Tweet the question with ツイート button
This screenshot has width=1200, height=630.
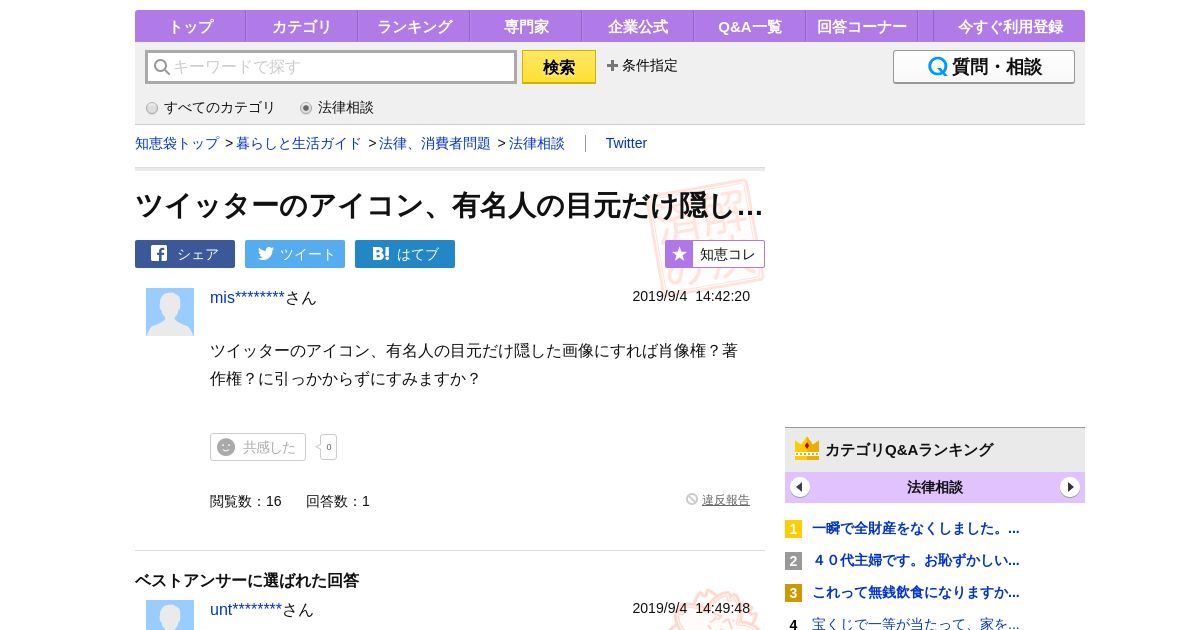[295, 254]
